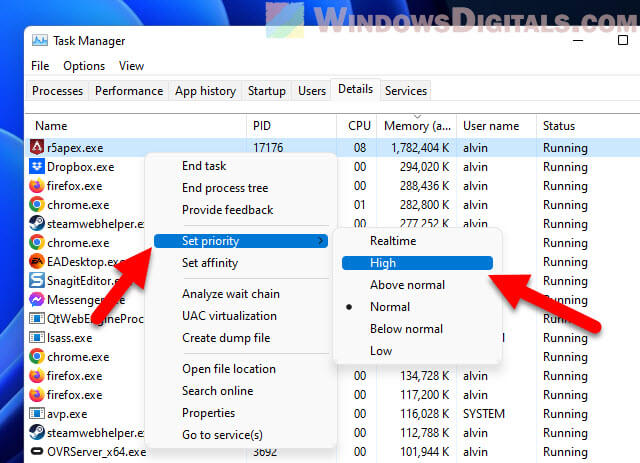Sort by the Name column header
The width and height of the screenshot is (640, 463).
(136, 126)
